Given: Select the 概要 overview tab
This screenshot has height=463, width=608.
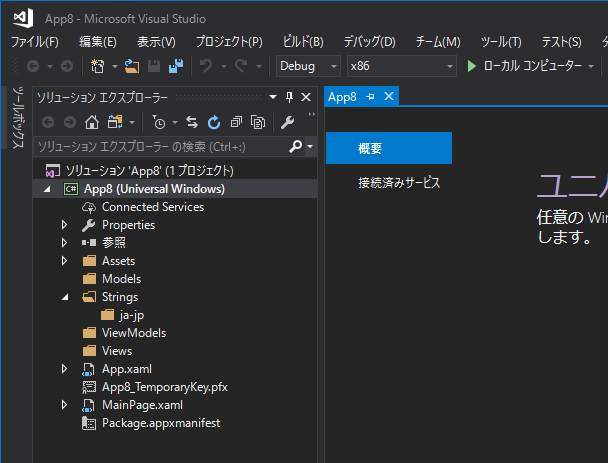Looking at the screenshot, I should coord(389,148).
